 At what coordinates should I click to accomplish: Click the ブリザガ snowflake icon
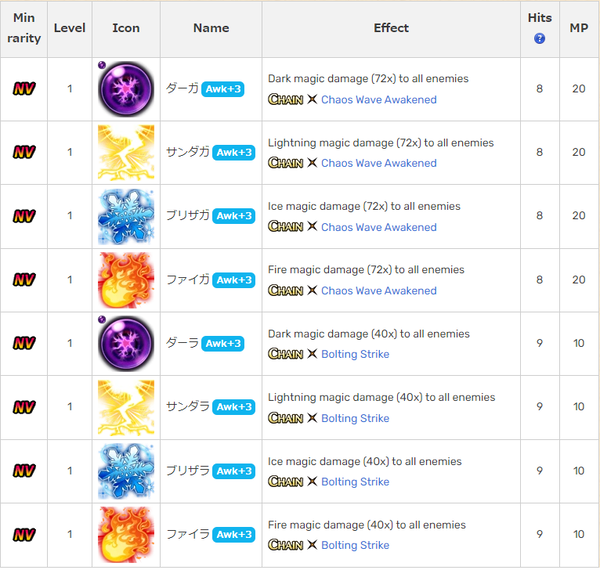coord(126,217)
